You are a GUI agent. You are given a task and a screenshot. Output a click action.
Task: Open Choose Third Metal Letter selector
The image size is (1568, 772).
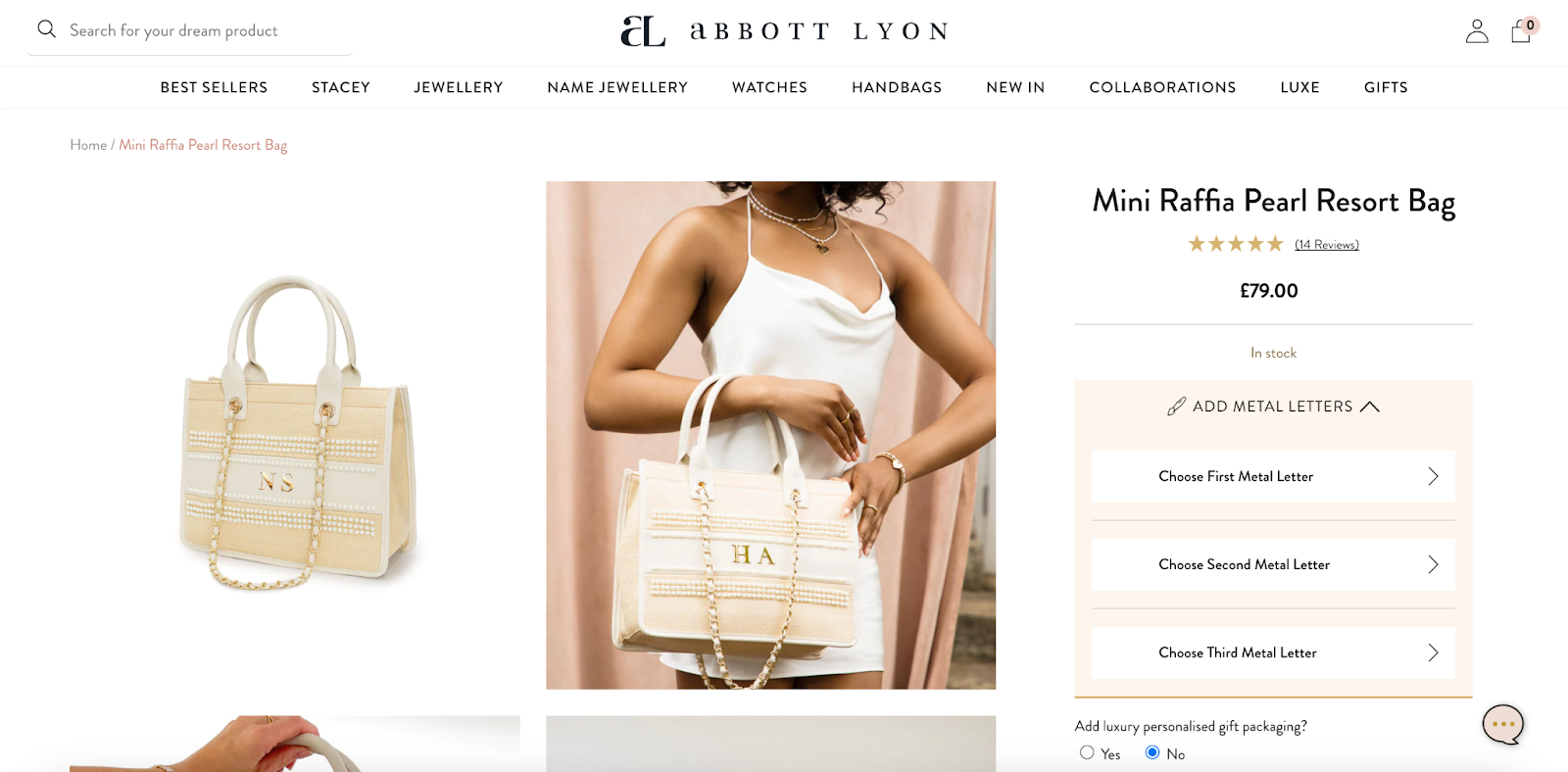point(1273,652)
